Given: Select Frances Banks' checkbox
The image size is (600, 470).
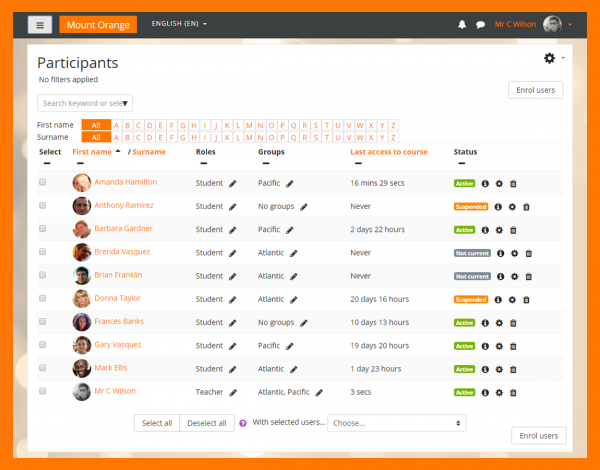Looking at the screenshot, I should pyautogui.click(x=43, y=322).
